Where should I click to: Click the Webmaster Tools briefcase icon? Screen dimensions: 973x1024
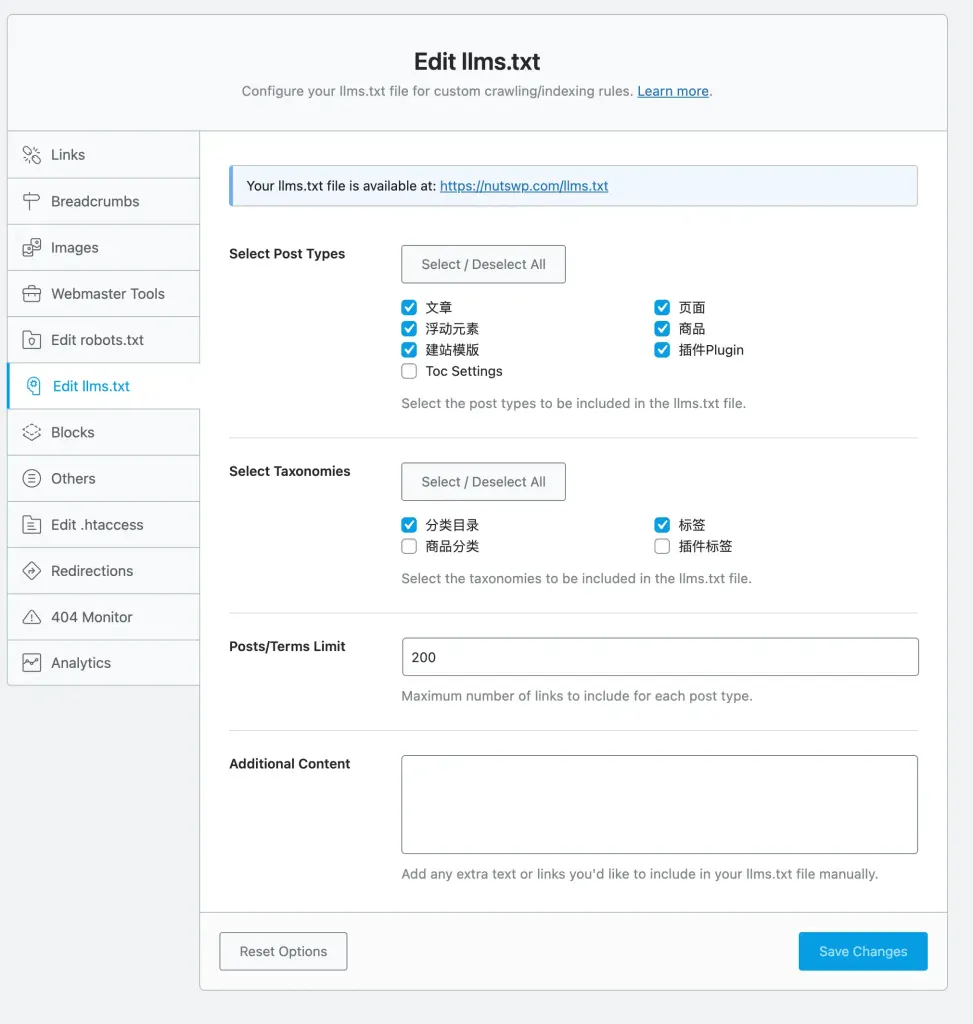[32, 294]
